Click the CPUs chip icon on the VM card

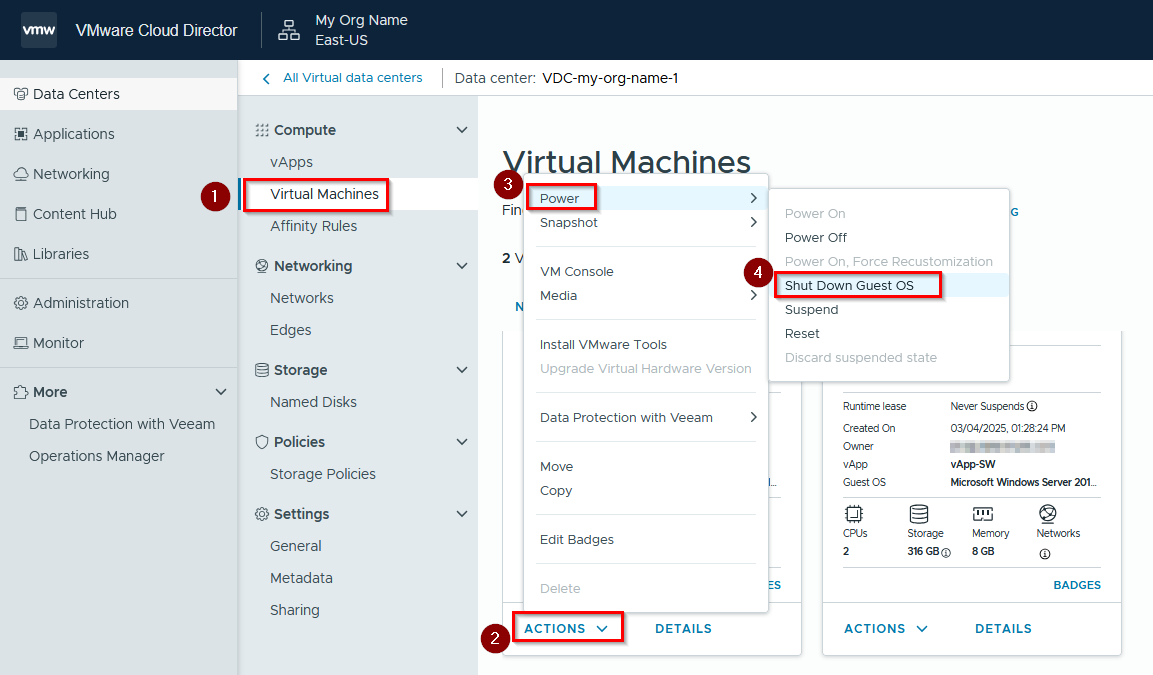854,513
